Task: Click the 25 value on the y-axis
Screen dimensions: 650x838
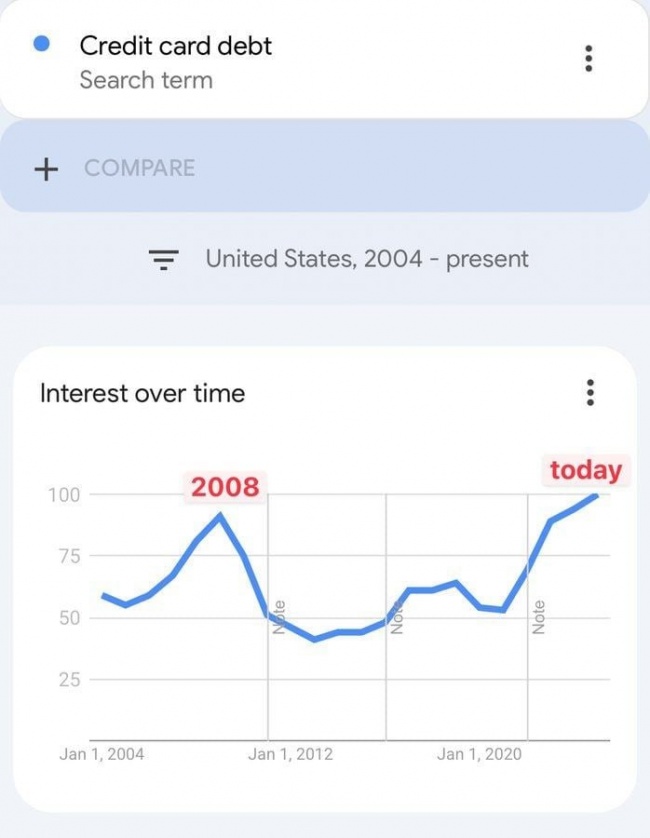Action: coord(67,680)
